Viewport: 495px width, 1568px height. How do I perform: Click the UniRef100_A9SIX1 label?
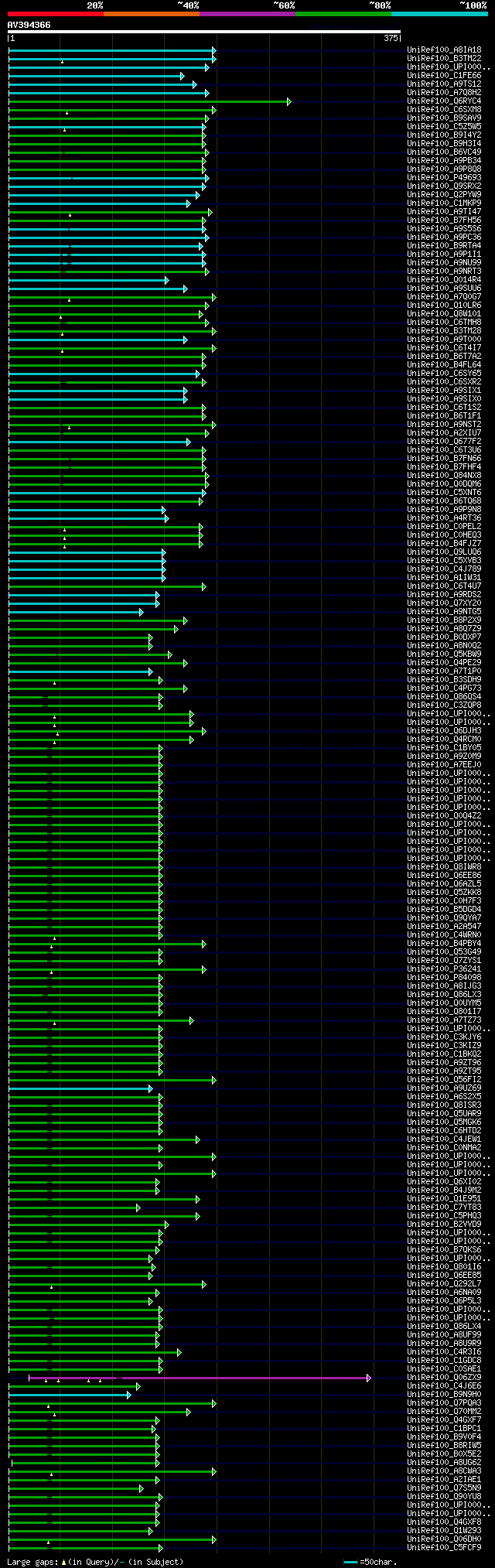pyautogui.click(x=444, y=391)
